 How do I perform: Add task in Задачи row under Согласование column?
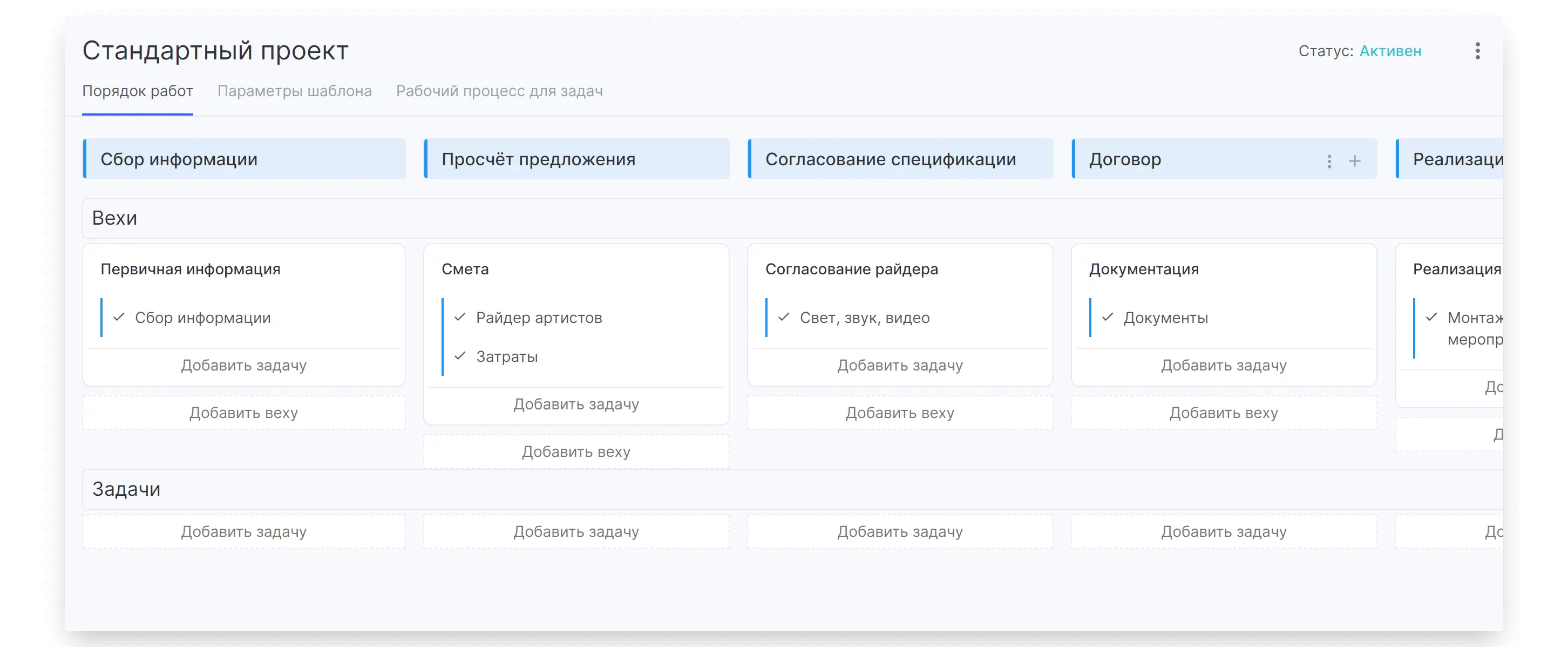(900, 532)
